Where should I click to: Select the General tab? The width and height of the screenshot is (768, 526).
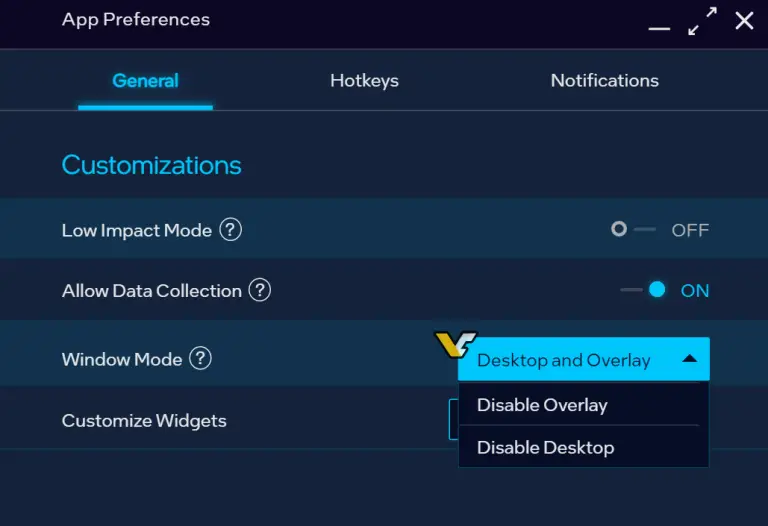[145, 81]
